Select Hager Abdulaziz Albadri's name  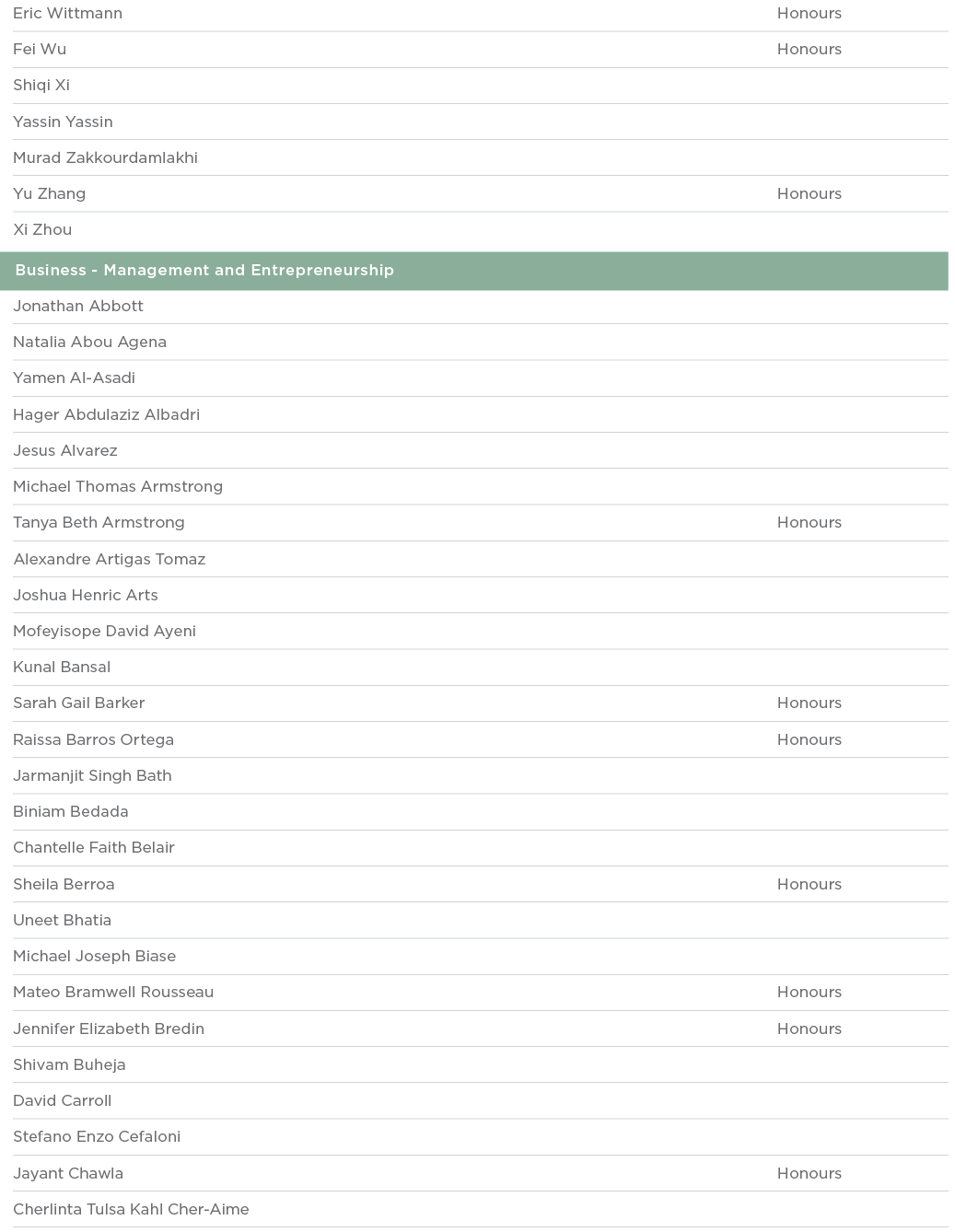(106, 415)
